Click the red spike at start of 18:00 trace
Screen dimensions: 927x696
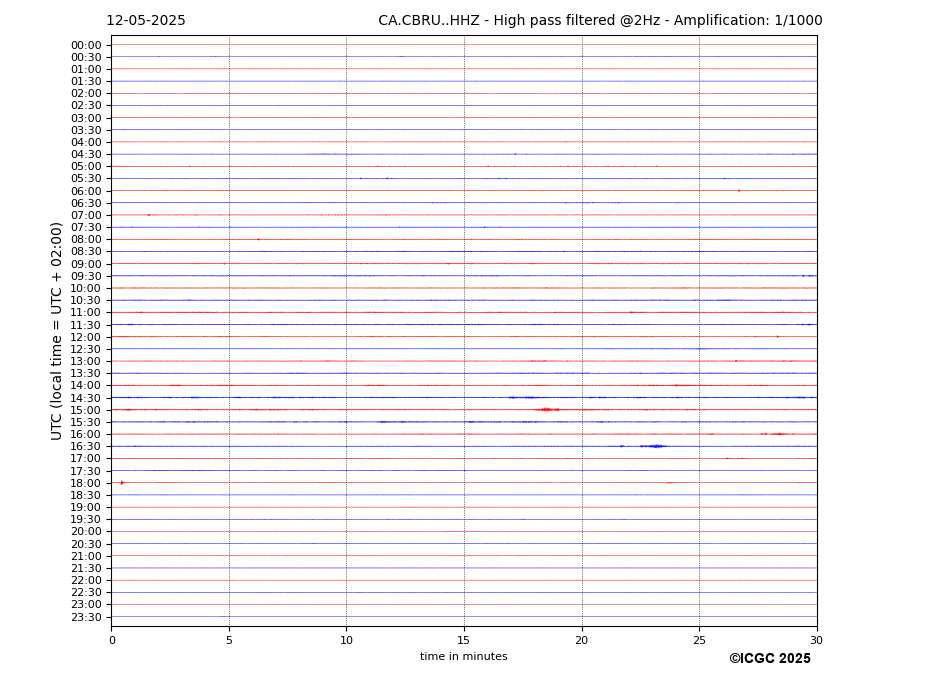click(122, 483)
